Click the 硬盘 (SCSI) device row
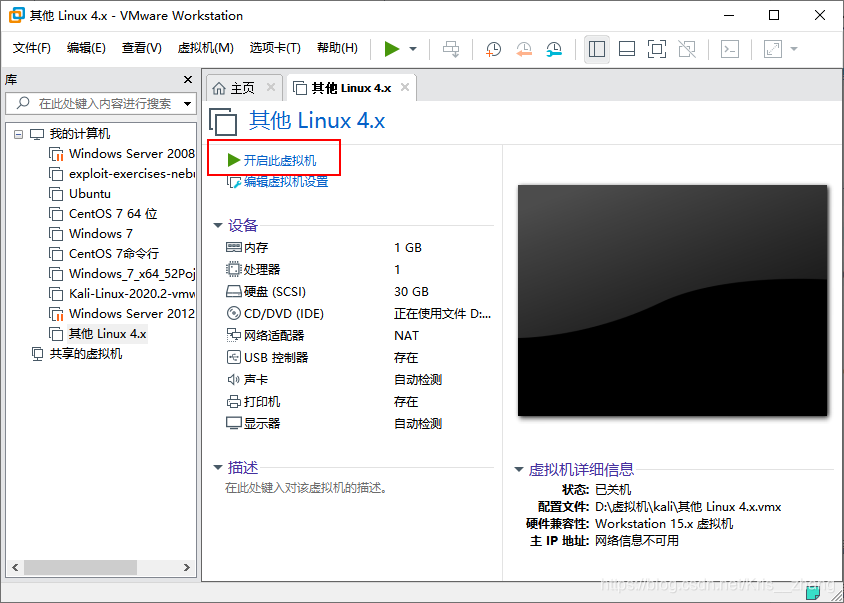844x603 pixels. (x=358, y=291)
